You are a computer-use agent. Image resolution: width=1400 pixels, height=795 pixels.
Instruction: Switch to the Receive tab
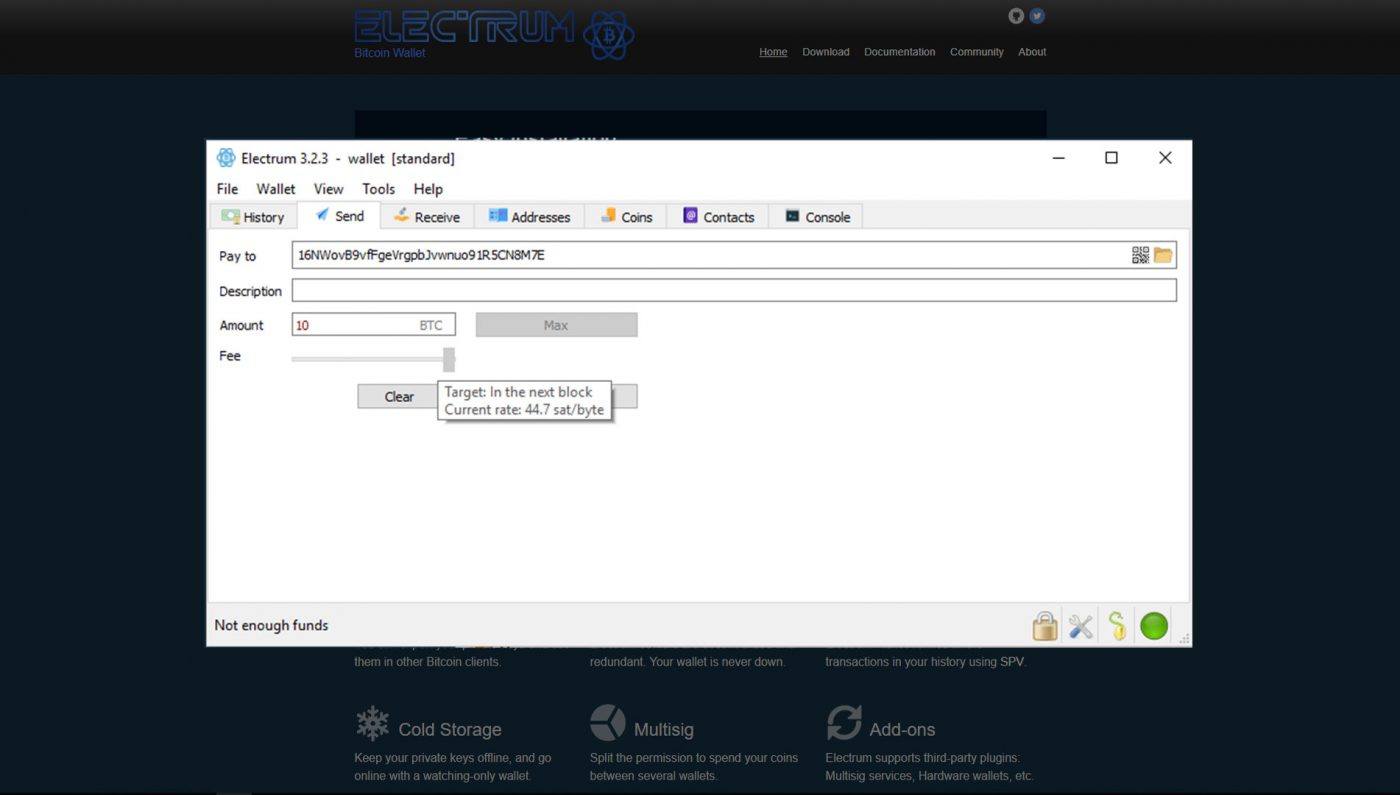pyautogui.click(x=427, y=216)
